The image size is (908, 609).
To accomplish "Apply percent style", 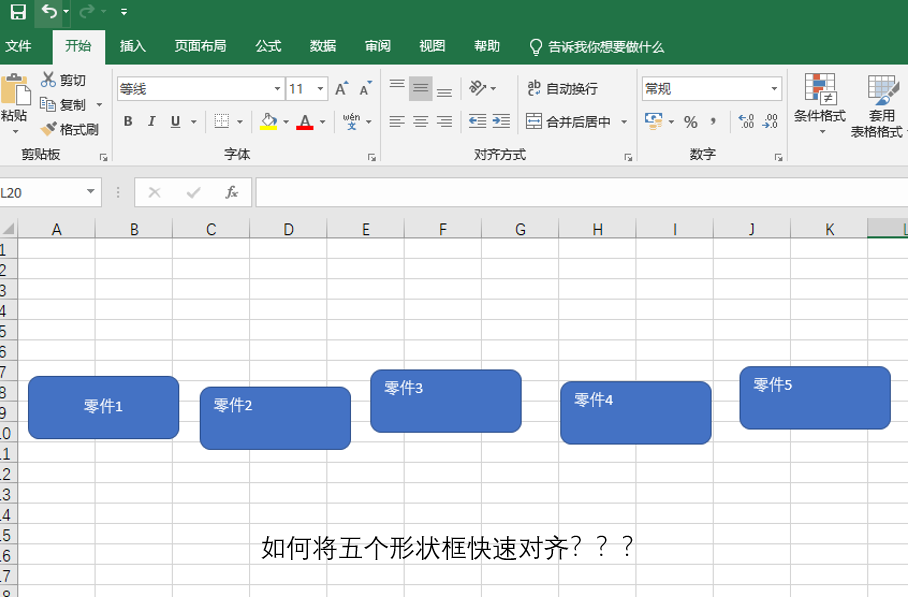I will pos(690,122).
